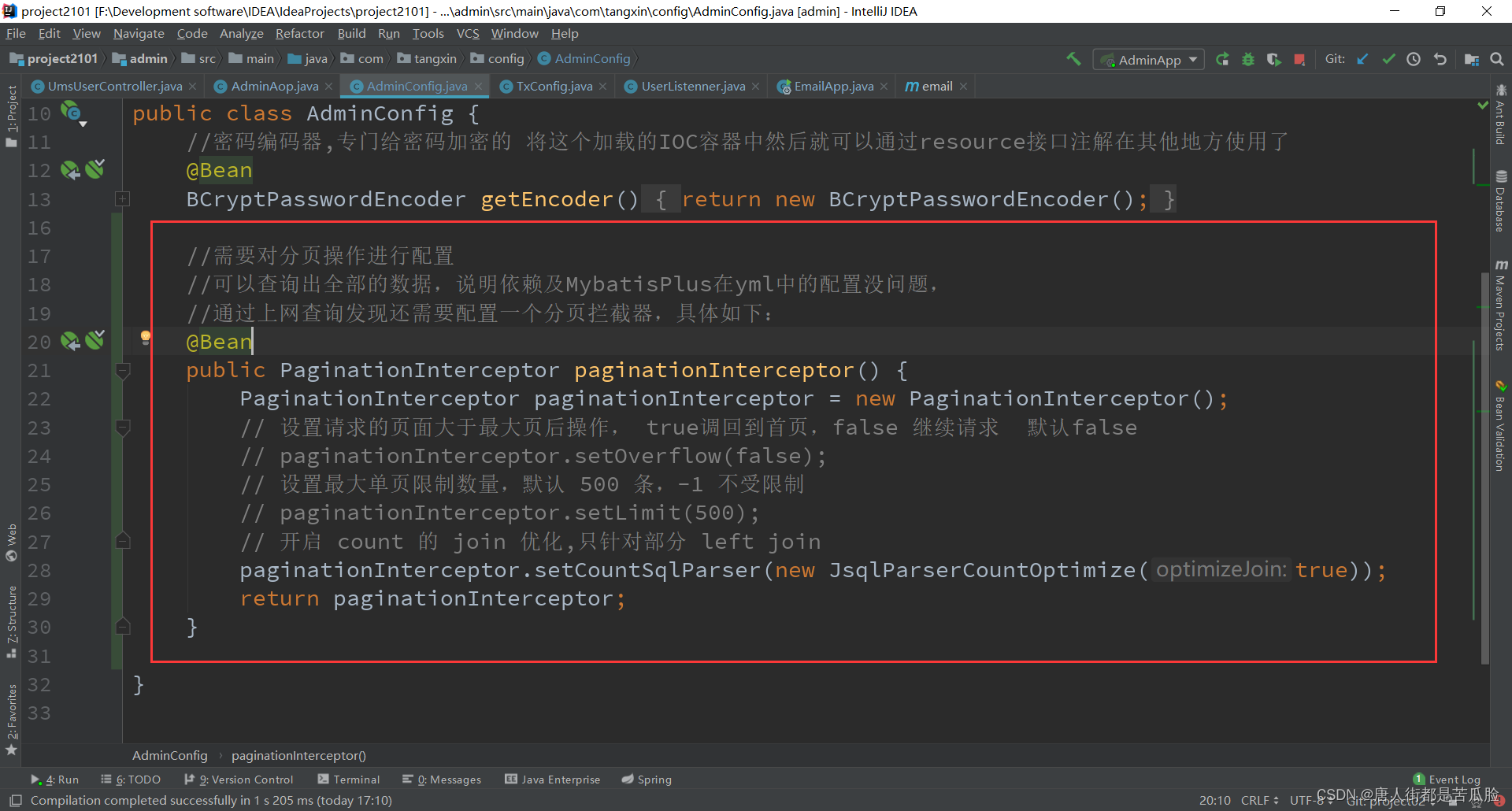
Task: Click first bean gutter icon on line 12
Action: point(70,170)
